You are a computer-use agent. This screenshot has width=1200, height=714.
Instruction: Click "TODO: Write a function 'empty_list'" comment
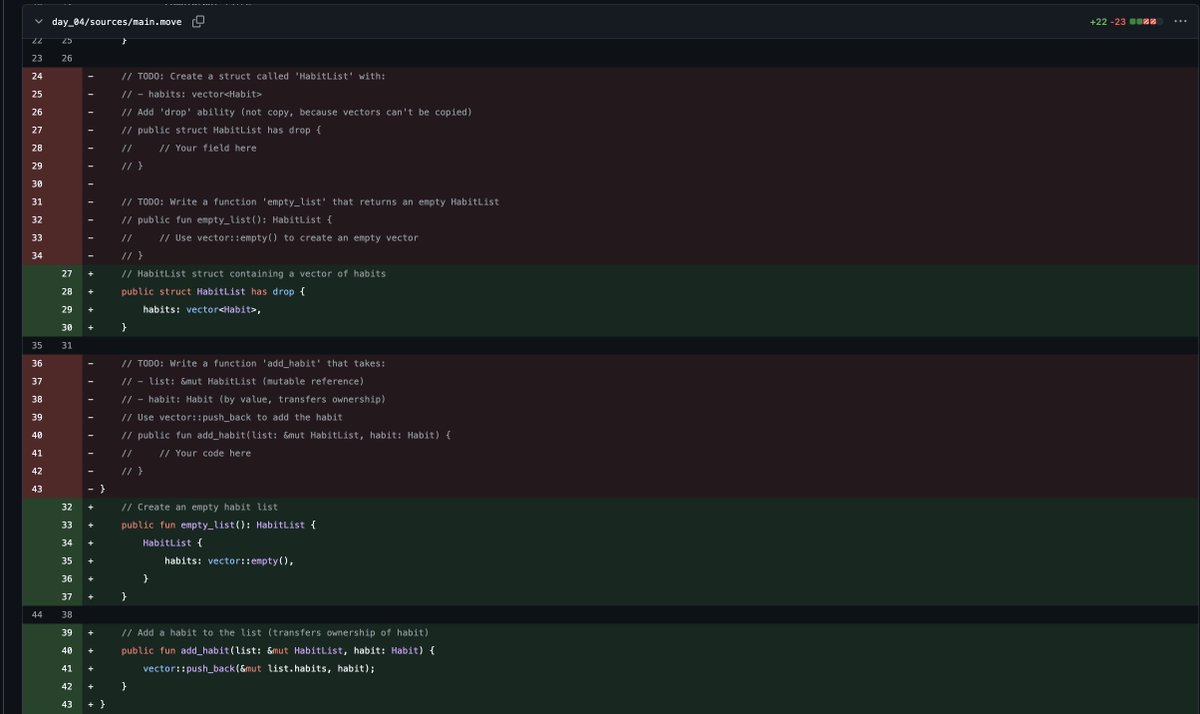coord(310,202)
